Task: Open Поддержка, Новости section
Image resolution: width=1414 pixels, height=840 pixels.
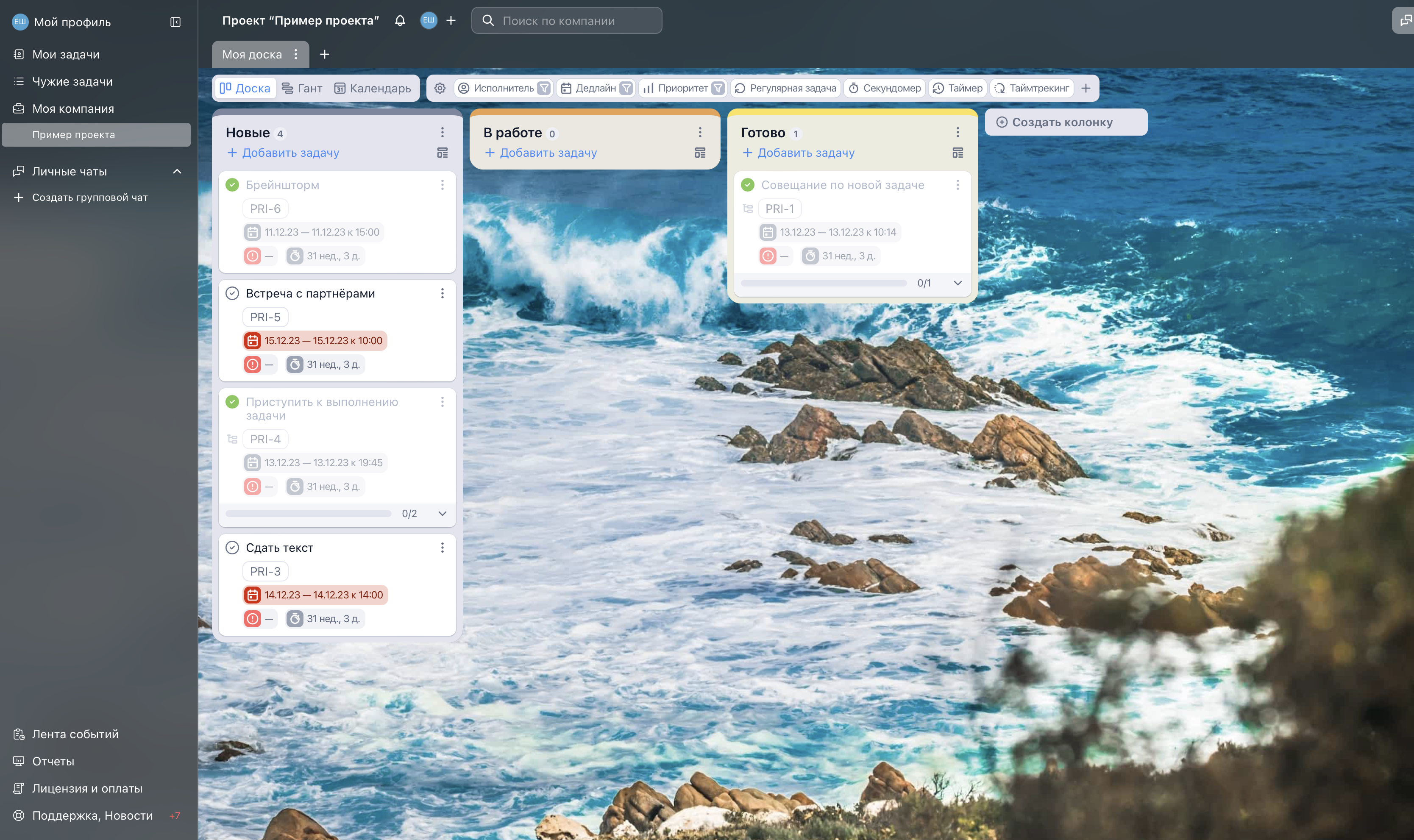Action: (x=92, y=816)
